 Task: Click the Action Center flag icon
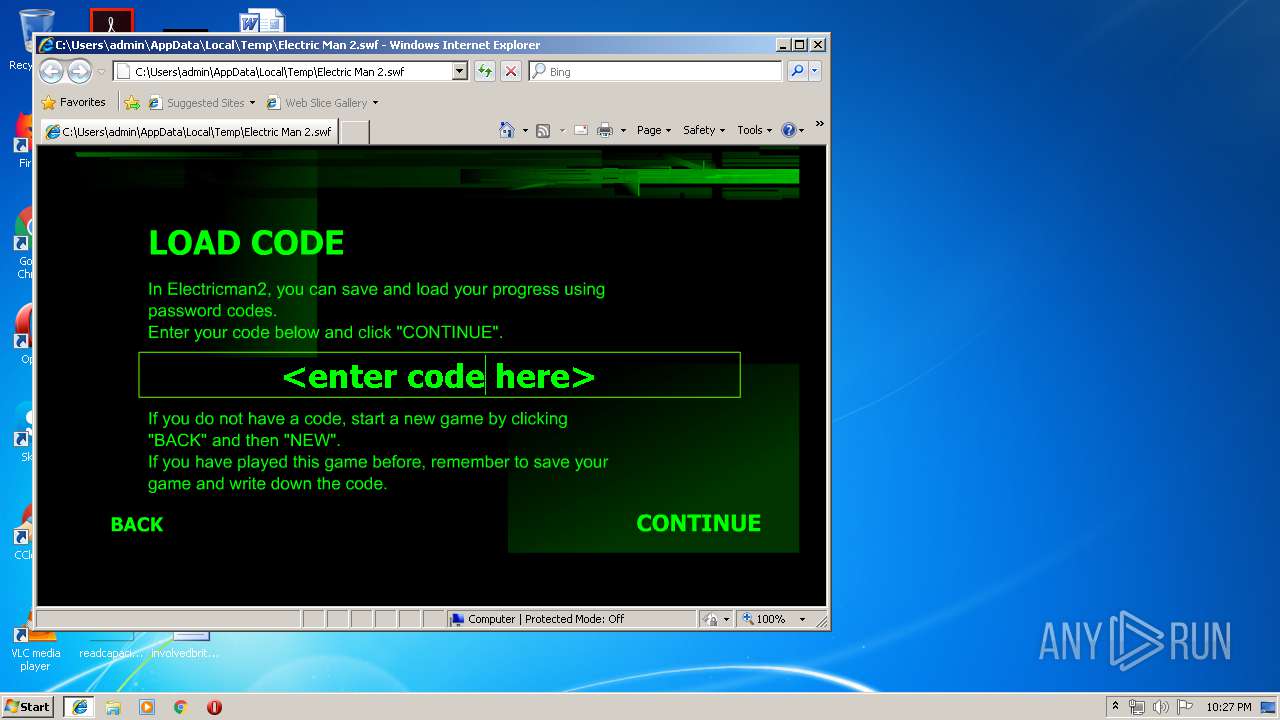(1183, 707)
